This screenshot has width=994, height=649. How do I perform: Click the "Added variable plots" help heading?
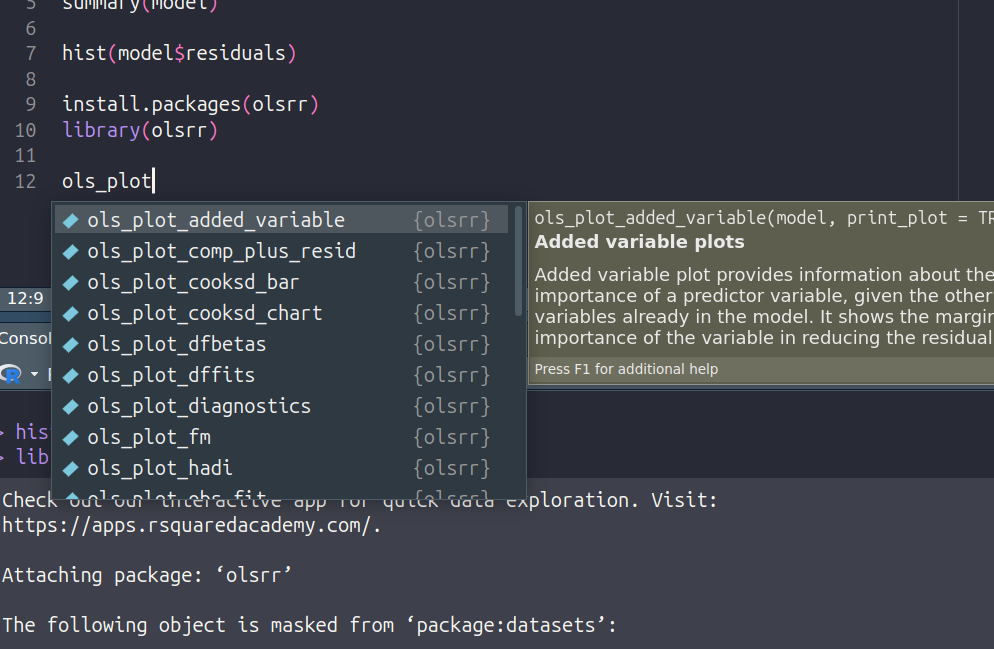[x=639, y=242]
